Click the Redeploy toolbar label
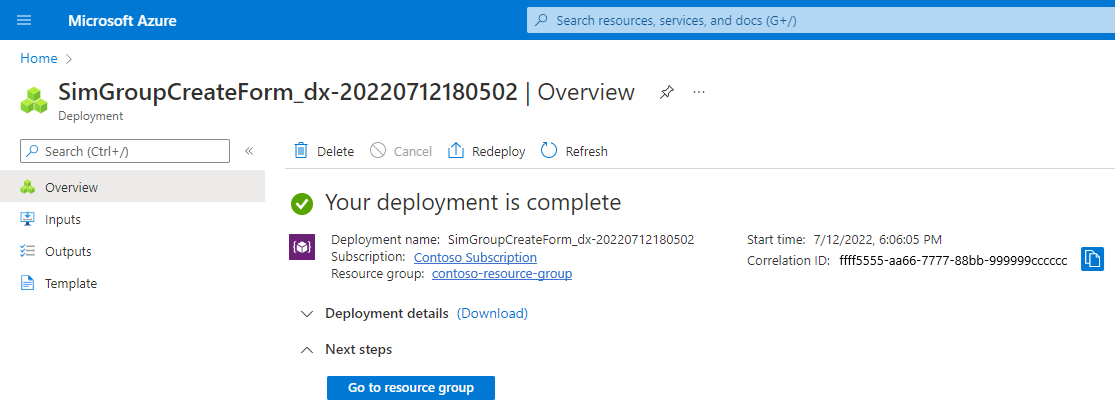Image resolution: width=1115 pixels, height=413 pixels. (498, 151)
